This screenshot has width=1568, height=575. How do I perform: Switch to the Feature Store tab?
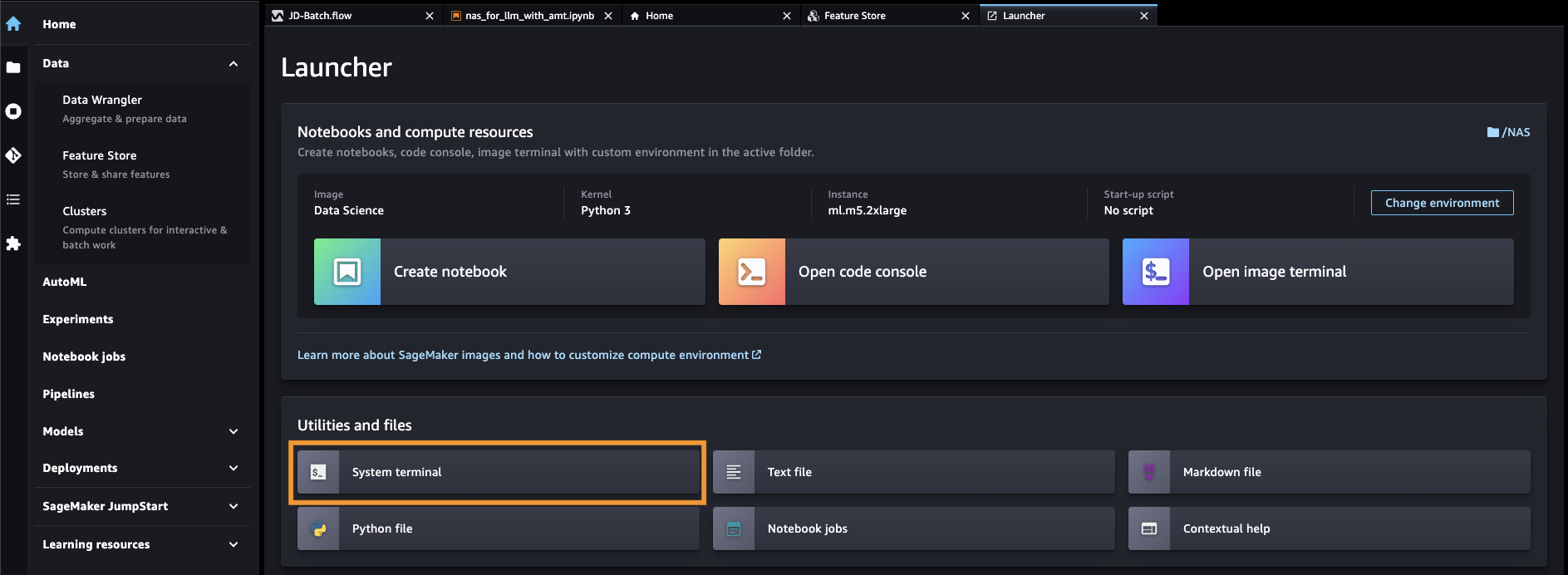pos(889,16)
